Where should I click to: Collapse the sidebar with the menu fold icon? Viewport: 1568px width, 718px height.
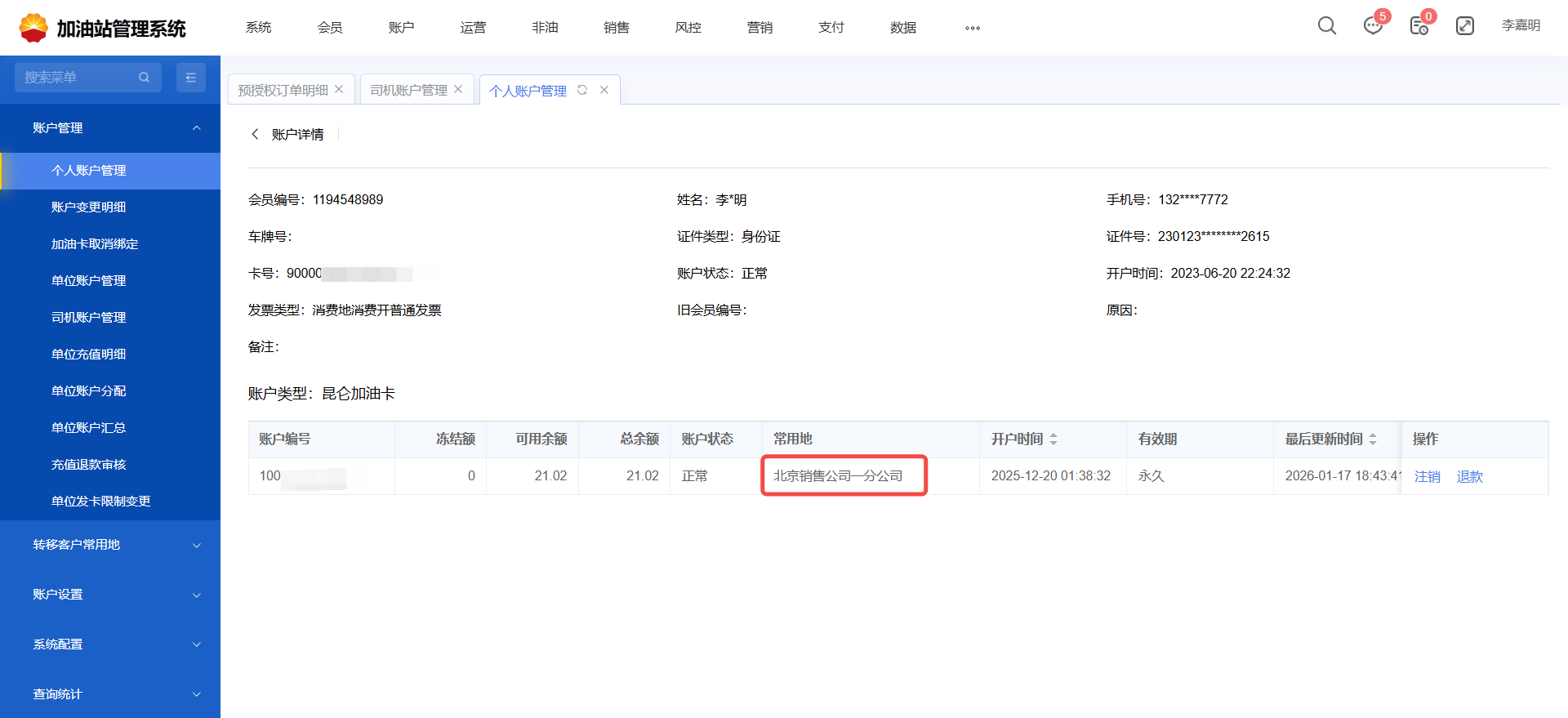191,78
